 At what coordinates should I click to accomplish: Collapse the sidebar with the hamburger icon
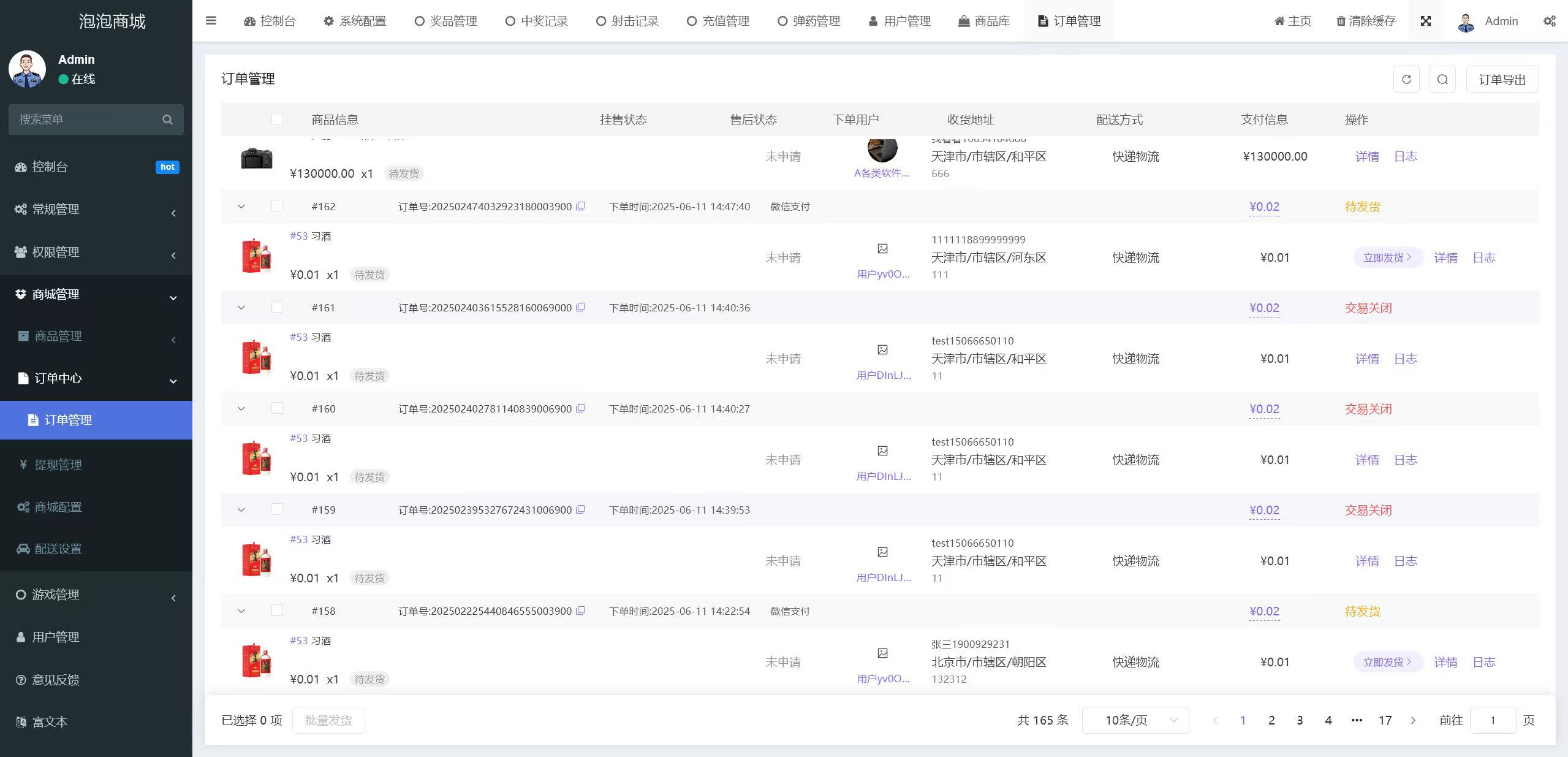coord(211,20)
